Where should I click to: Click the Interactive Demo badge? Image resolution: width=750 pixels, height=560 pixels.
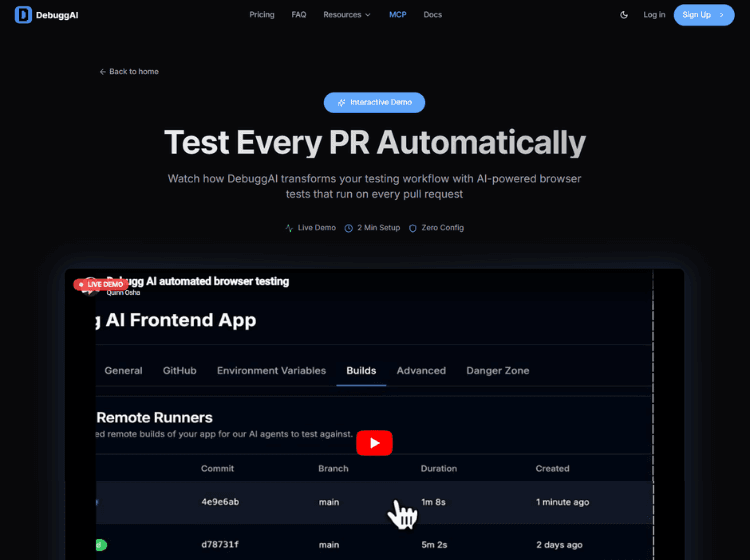click(x=374, y=102)
